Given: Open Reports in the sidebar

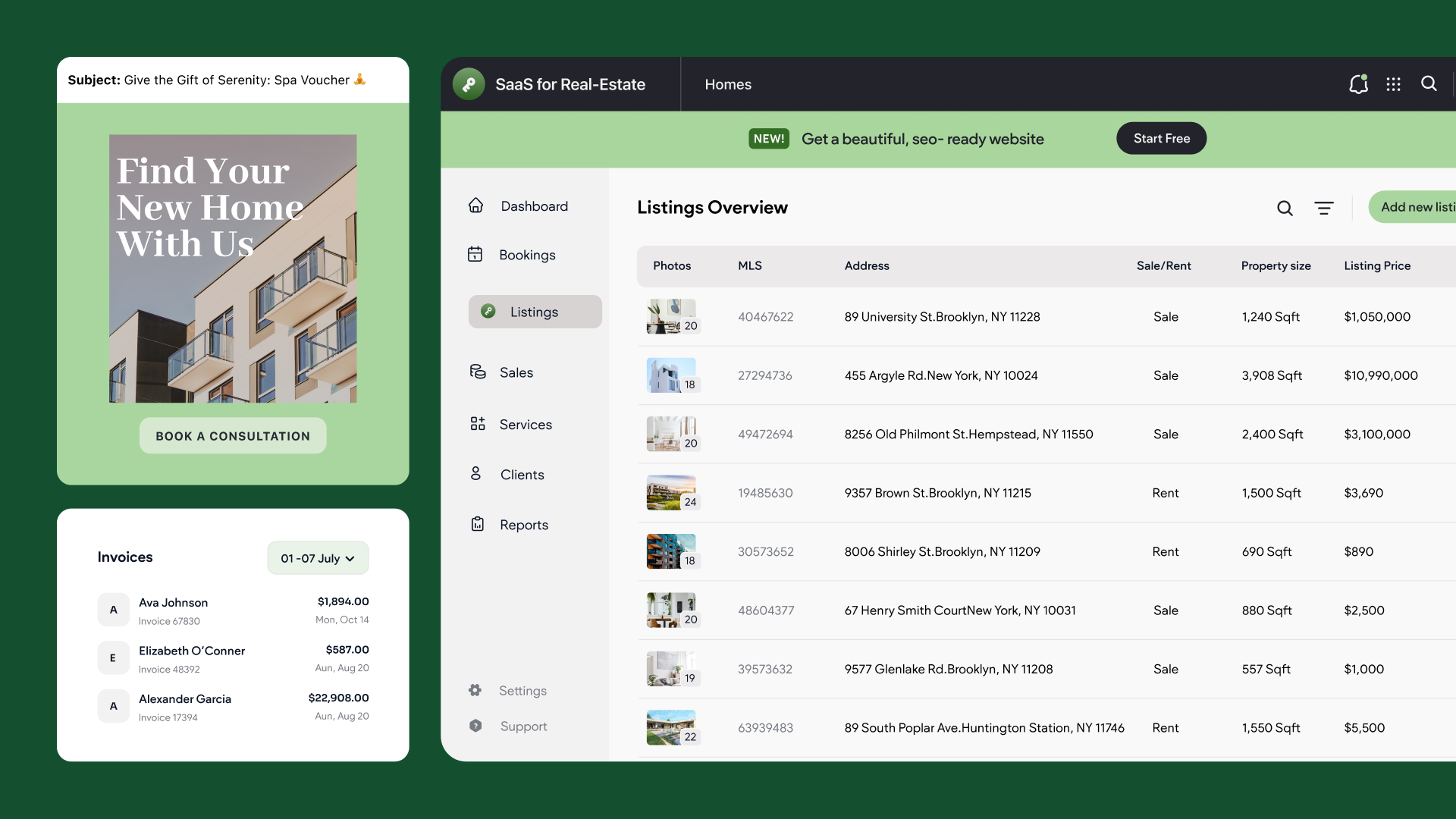Looking at the screenshot, I should pyautogui.click(x=522, y=525).
